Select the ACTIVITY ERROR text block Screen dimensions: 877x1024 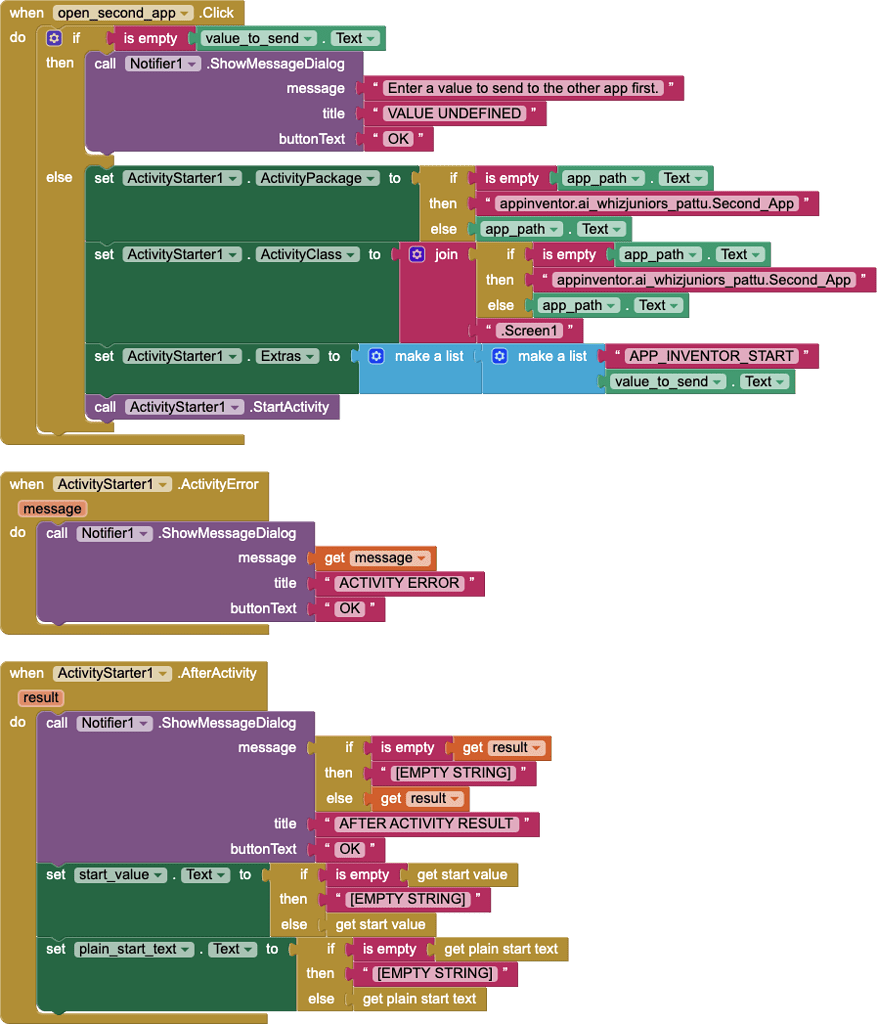coord(398,583)
